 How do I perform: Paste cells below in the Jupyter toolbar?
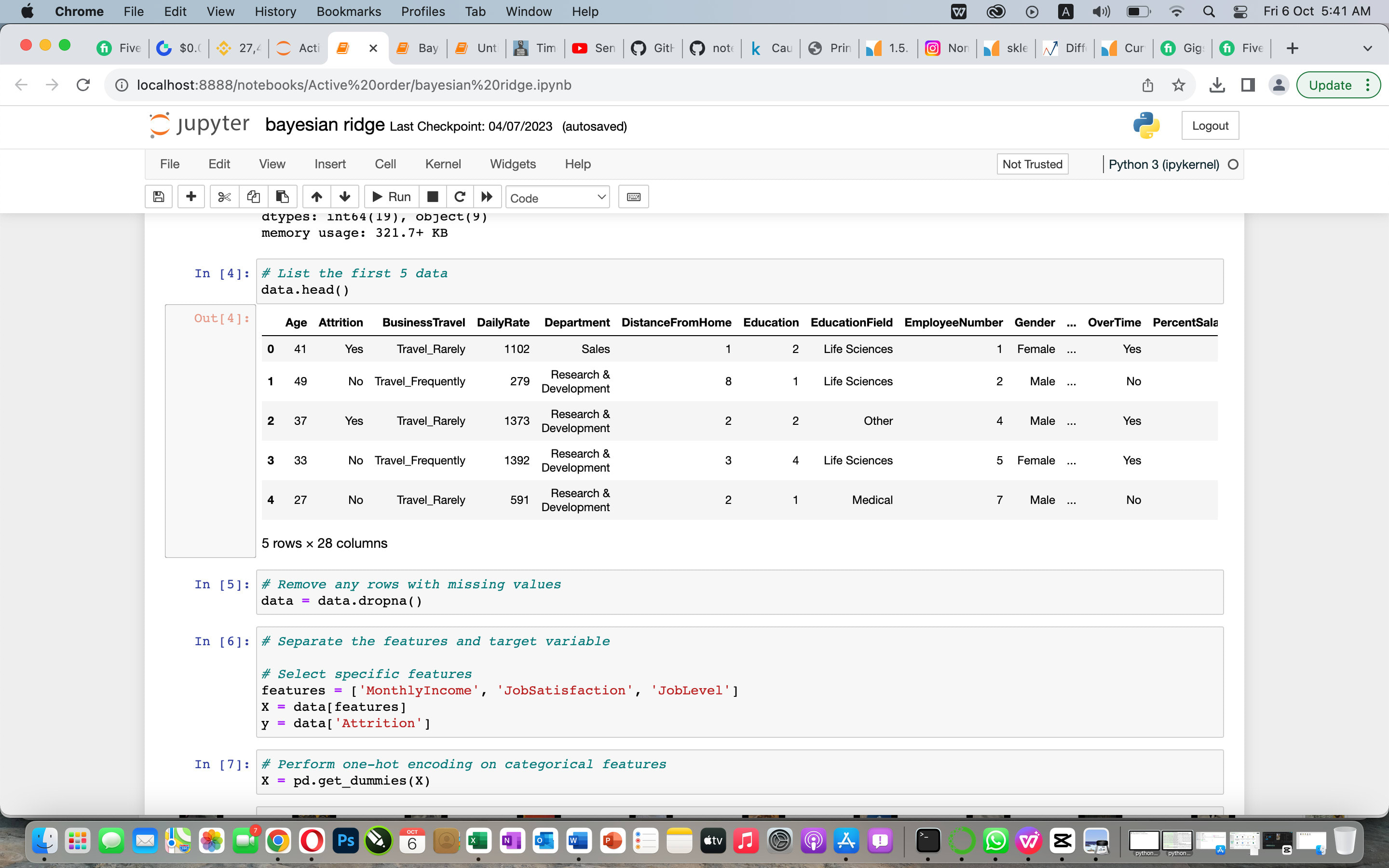282,197
